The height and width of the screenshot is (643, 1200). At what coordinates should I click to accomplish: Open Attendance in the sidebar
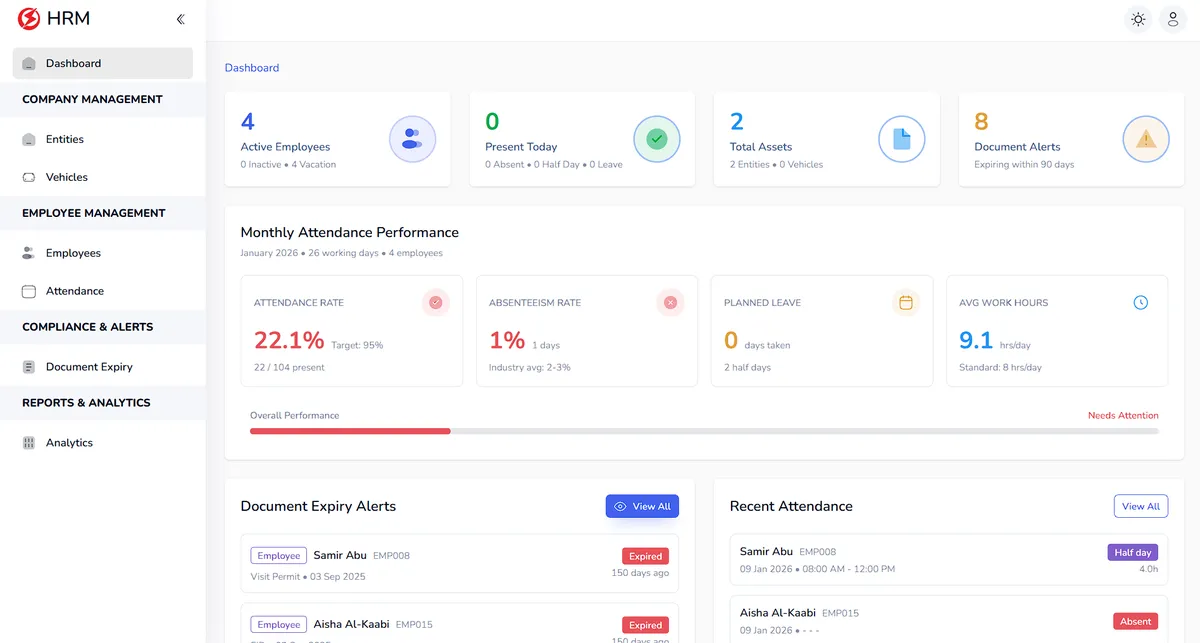103,291
